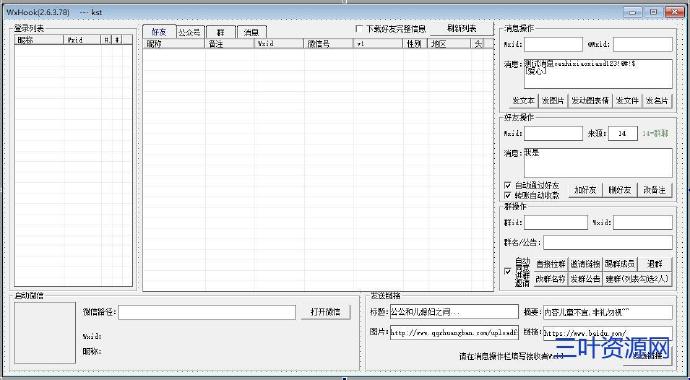Click the 发文件 button
The image size is (690, 380).
[x=627, y=100]
